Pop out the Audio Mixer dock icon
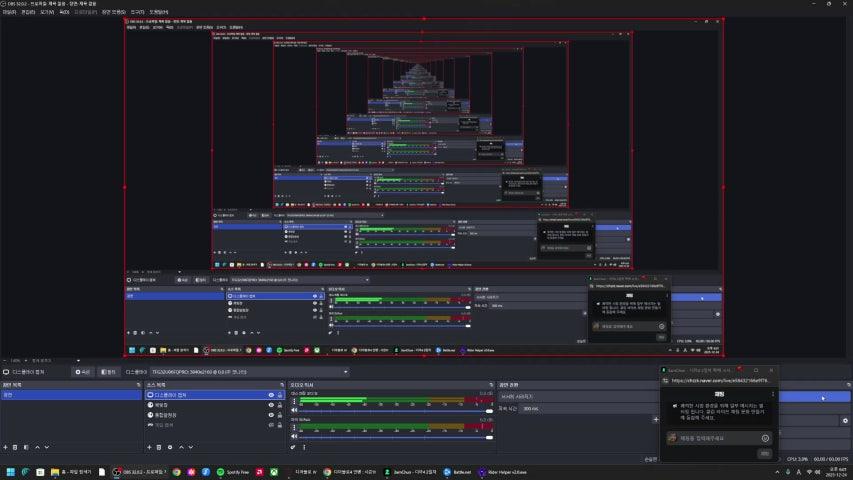Image resolution: width=853 pixels, height=480 pixels. coord(491,385)
